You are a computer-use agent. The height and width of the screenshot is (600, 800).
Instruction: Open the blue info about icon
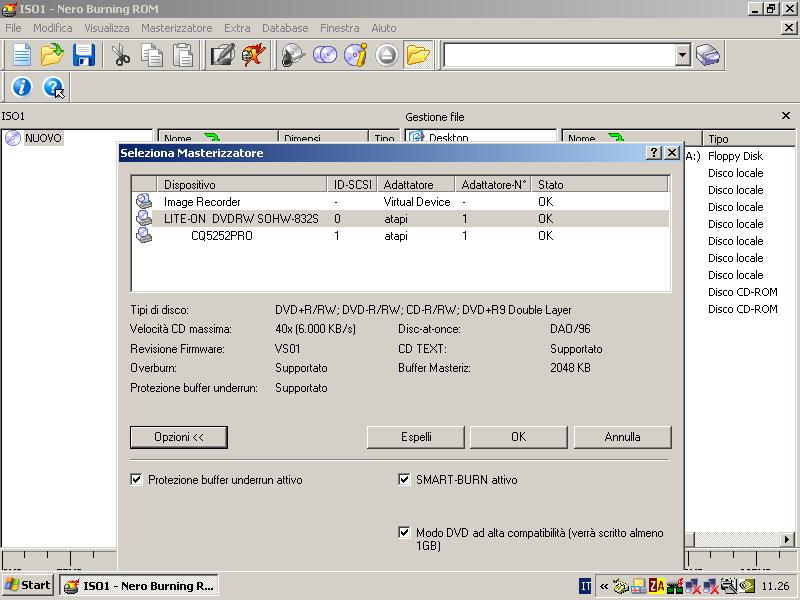point(21,87)
